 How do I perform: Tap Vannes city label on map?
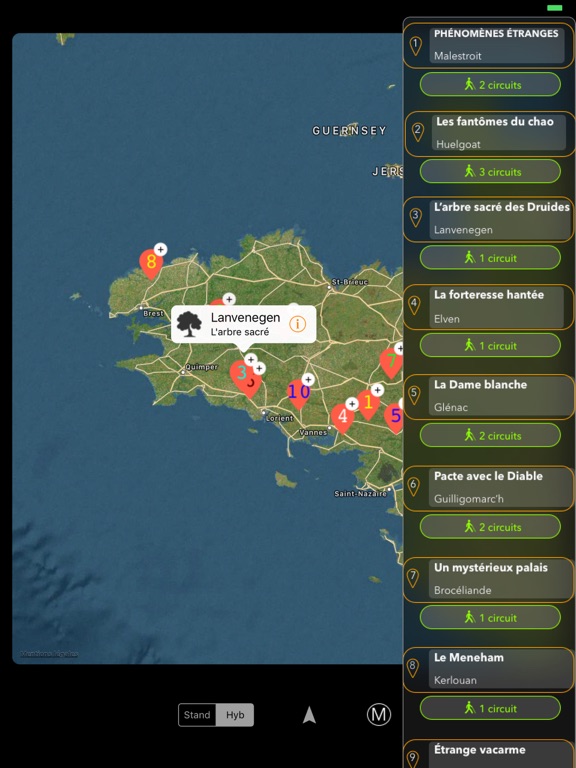coord(313,432)
